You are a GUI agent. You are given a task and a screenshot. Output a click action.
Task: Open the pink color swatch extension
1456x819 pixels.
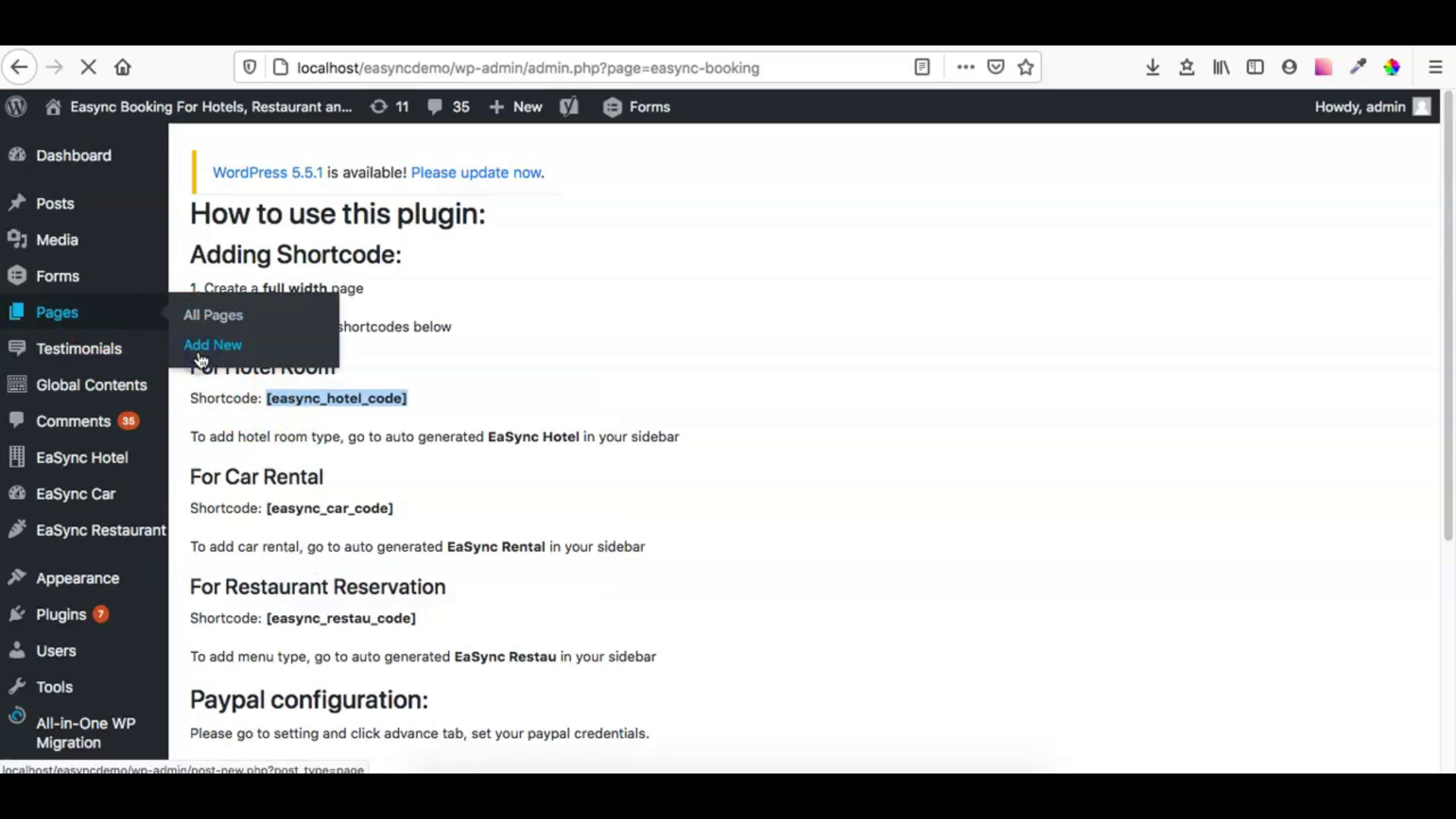1323,67
